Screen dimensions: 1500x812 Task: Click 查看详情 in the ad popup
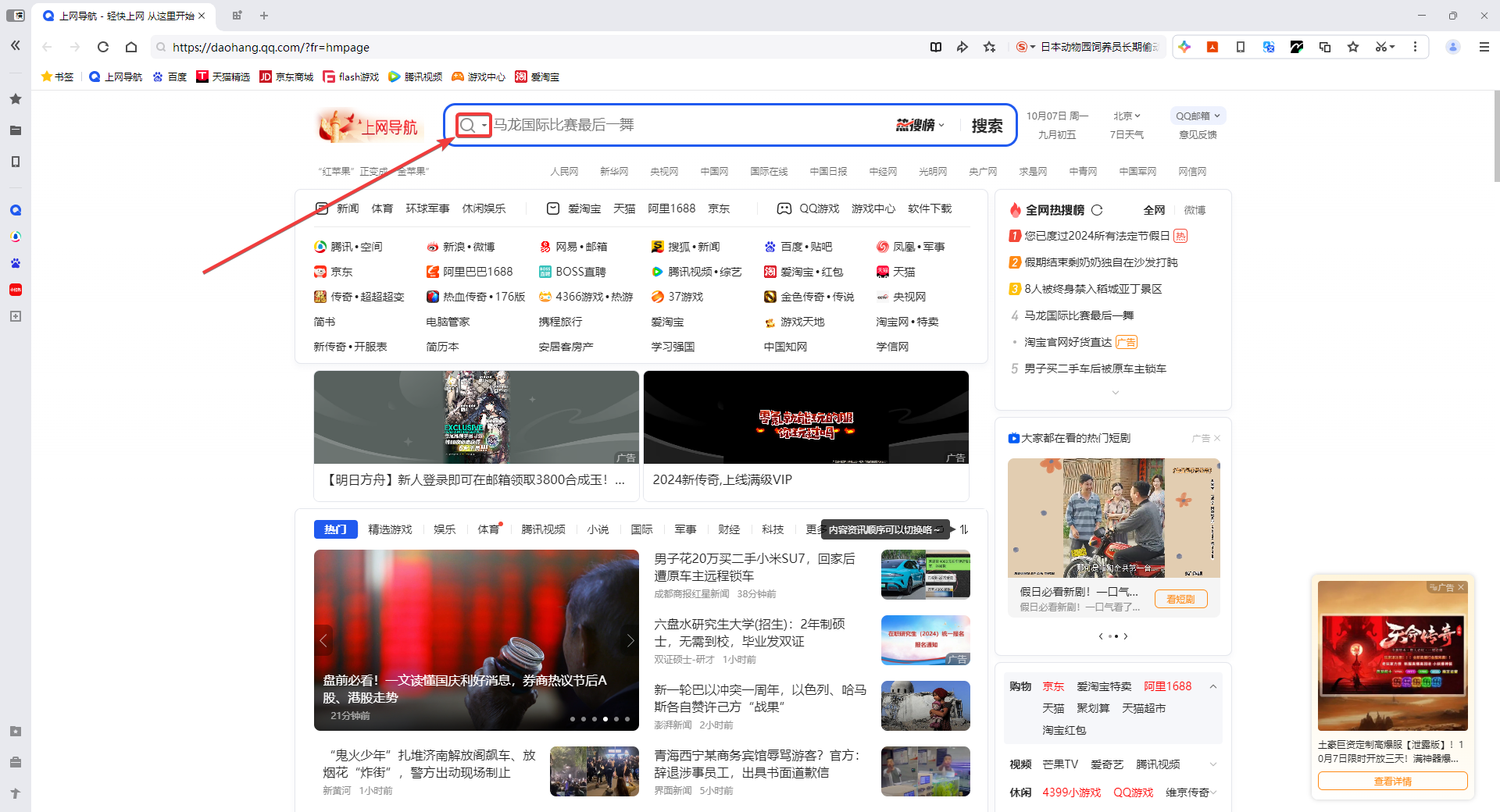[1392, 781]
